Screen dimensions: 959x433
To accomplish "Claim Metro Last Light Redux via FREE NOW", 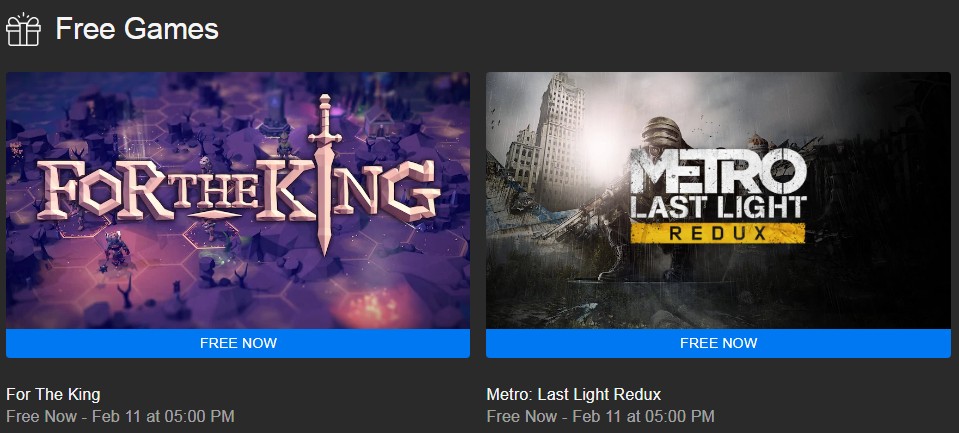I will pos(718,343).
